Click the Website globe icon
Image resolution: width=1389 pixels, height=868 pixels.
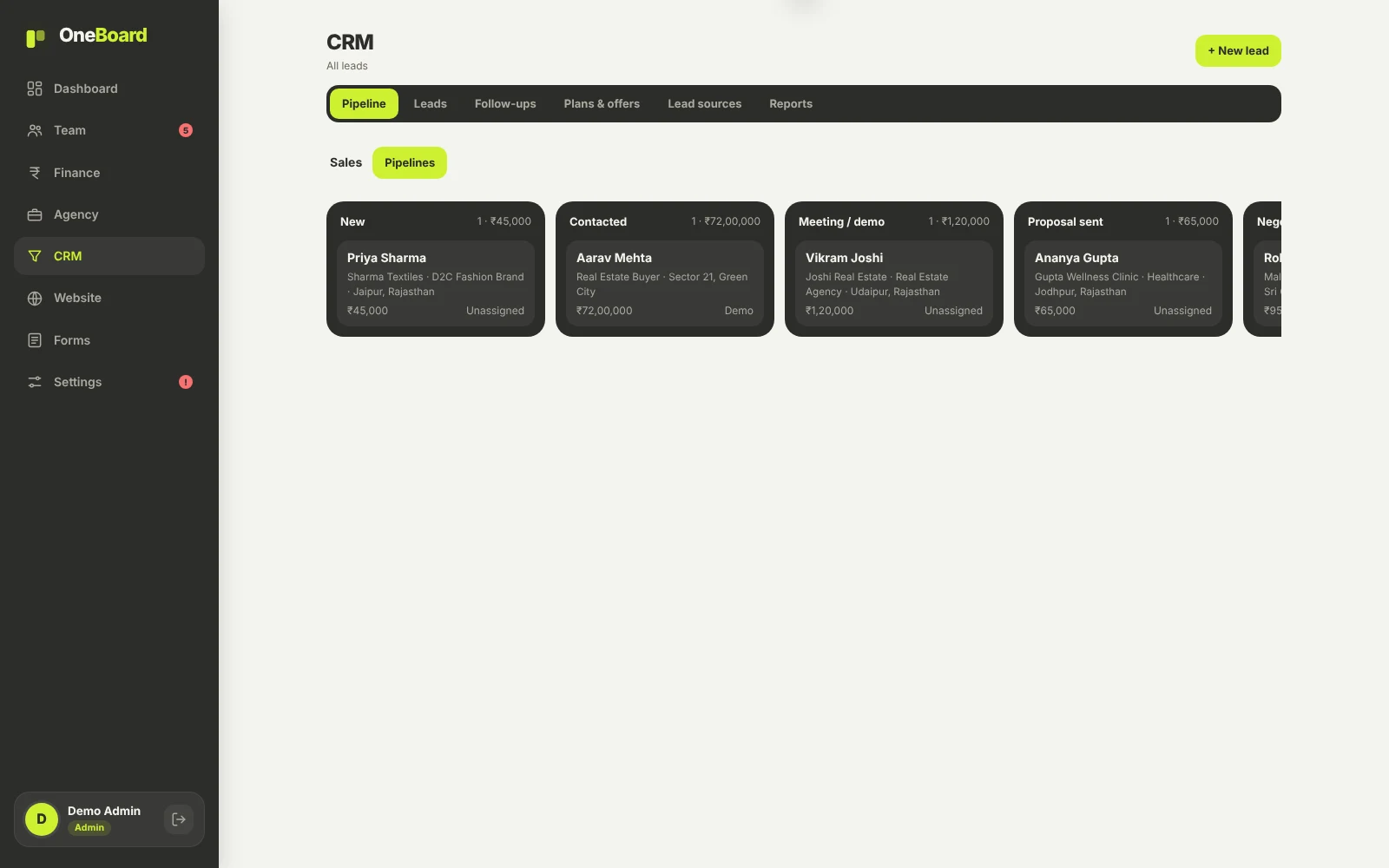click(35, 298)
